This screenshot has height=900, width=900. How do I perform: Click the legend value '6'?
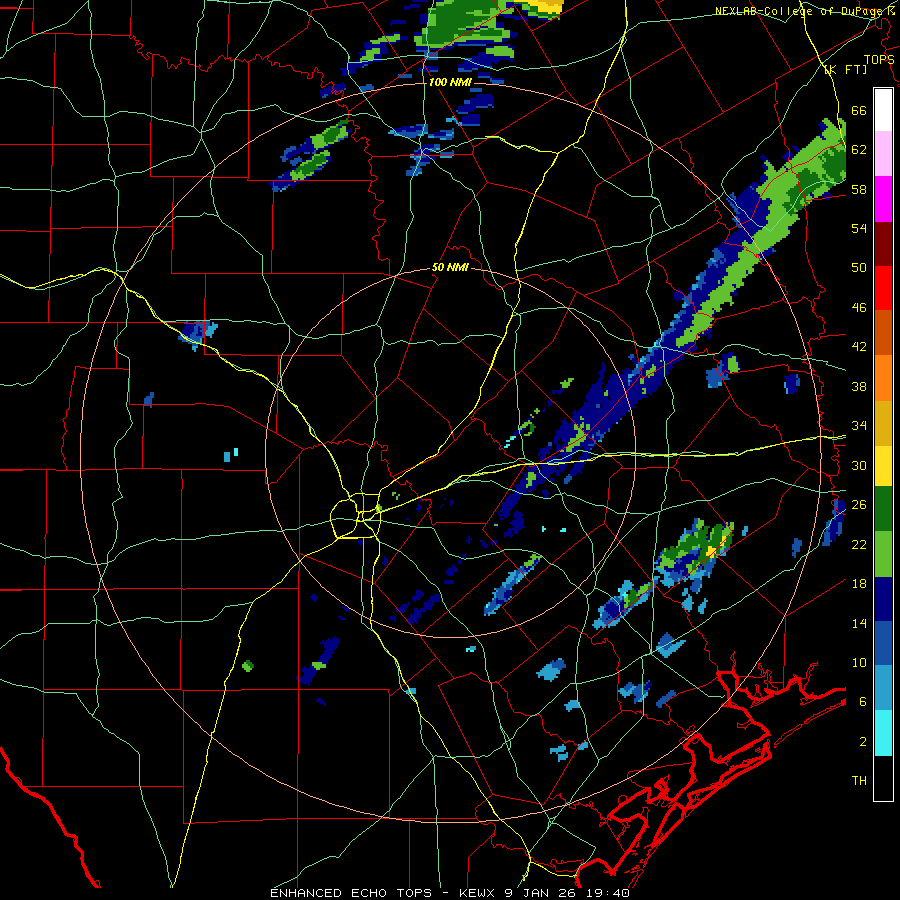coord(862,701)
